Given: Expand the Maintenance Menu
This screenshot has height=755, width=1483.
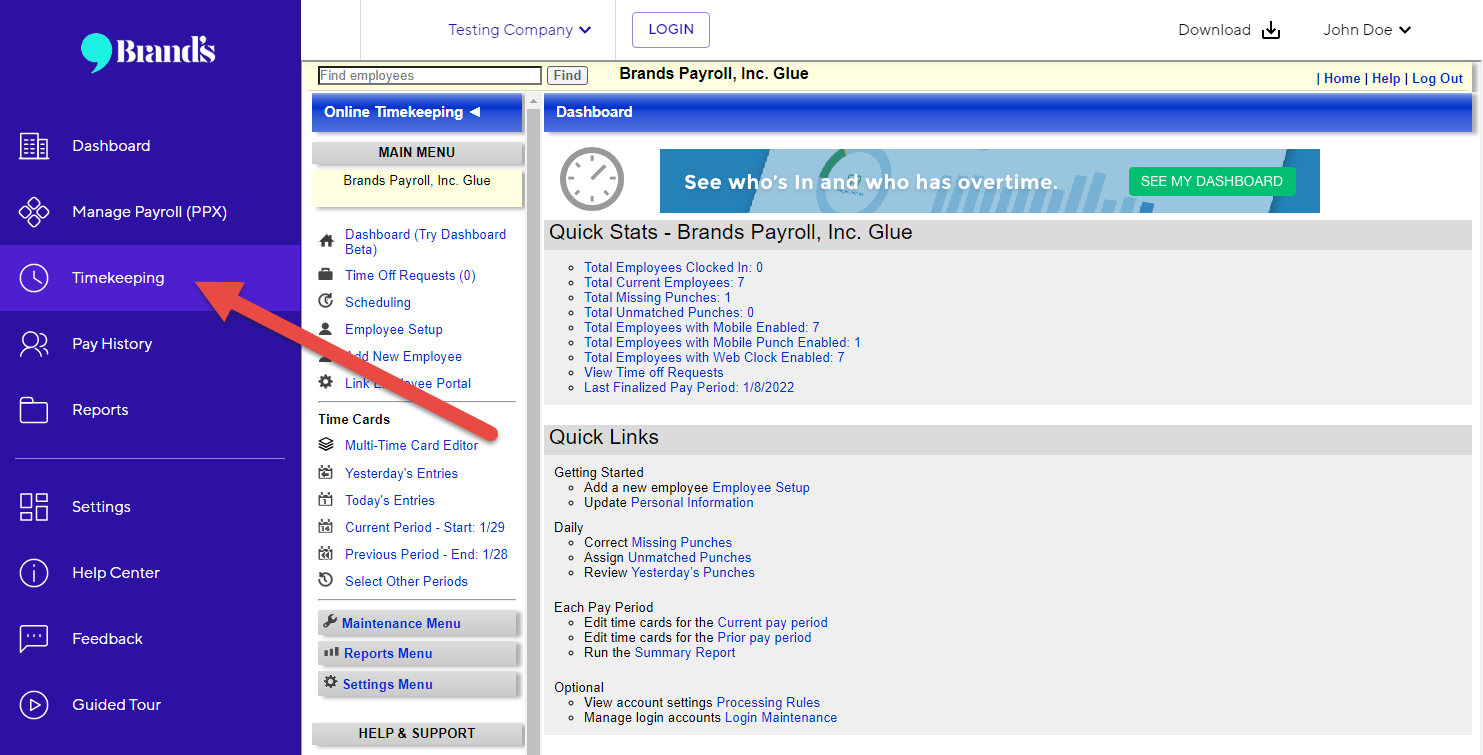Looking at the screenshot, I should point(417,623).
